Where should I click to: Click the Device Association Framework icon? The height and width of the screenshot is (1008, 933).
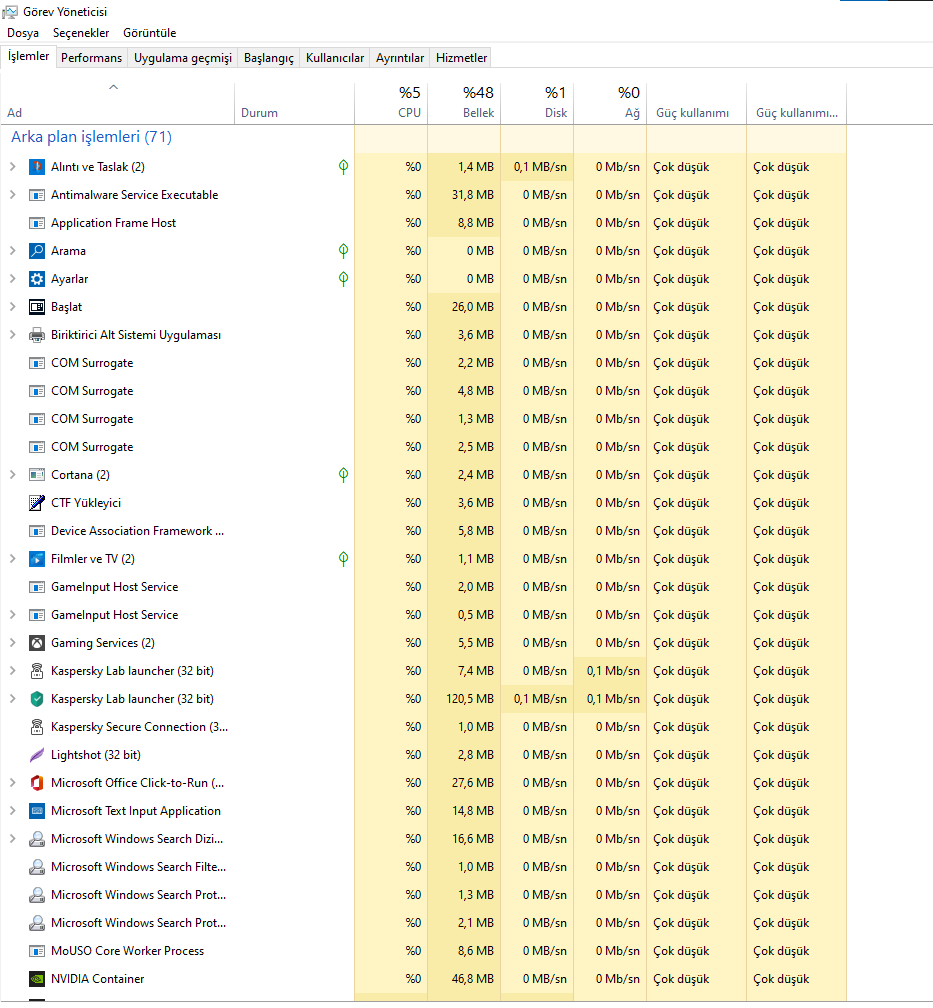(x=37, y=531)
